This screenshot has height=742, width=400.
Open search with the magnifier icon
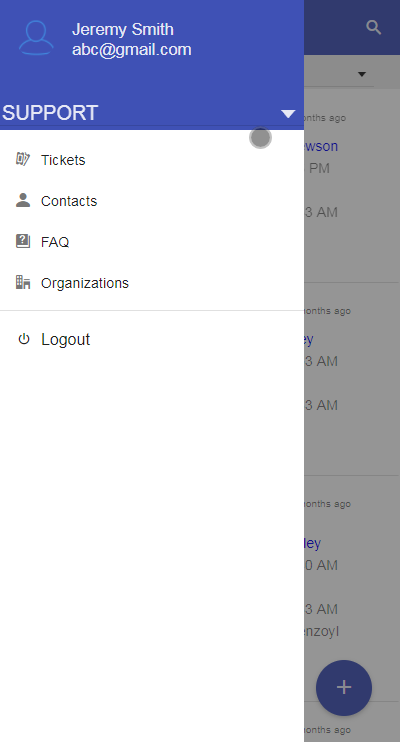(x=373, y=27)
